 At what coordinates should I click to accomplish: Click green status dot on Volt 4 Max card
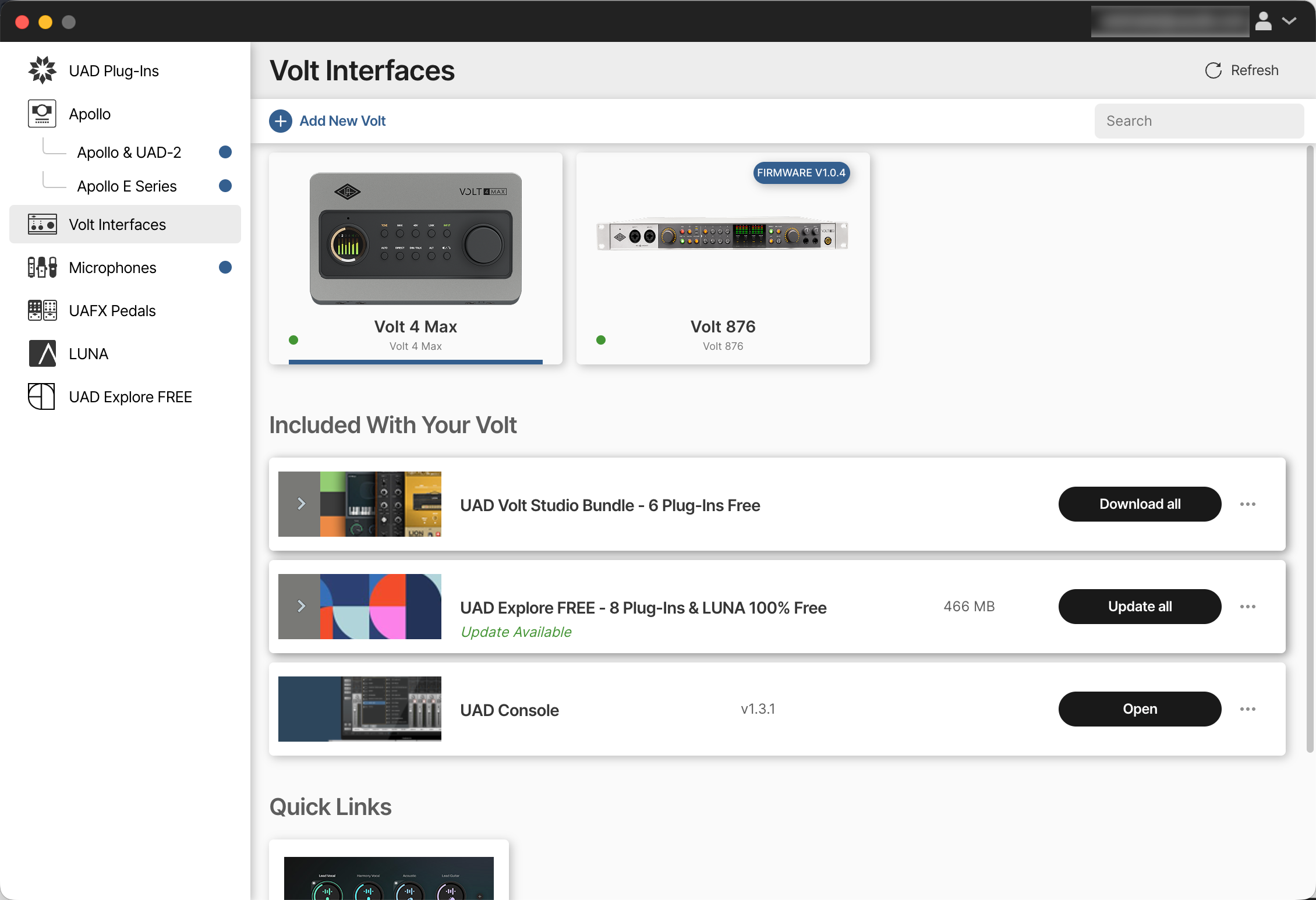click(293, 340)
